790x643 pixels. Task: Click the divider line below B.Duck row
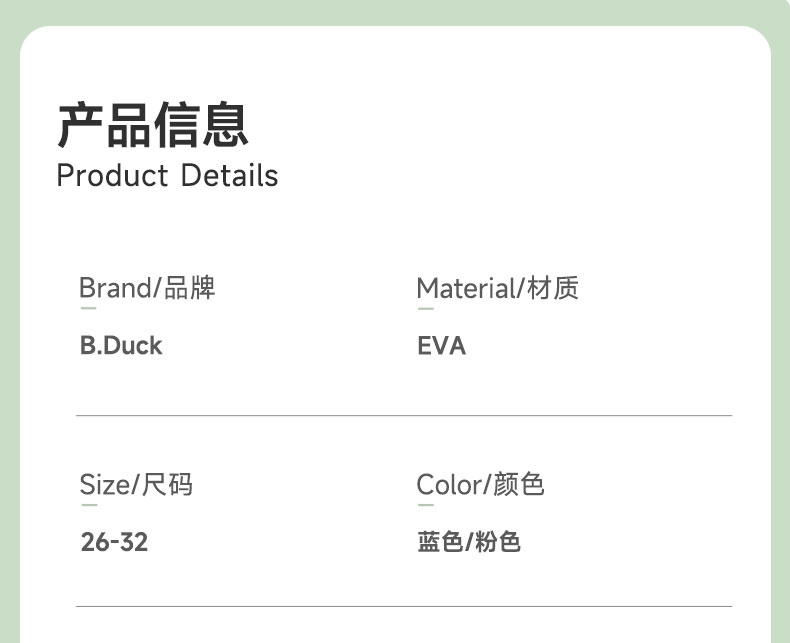(x=404, y=415)
